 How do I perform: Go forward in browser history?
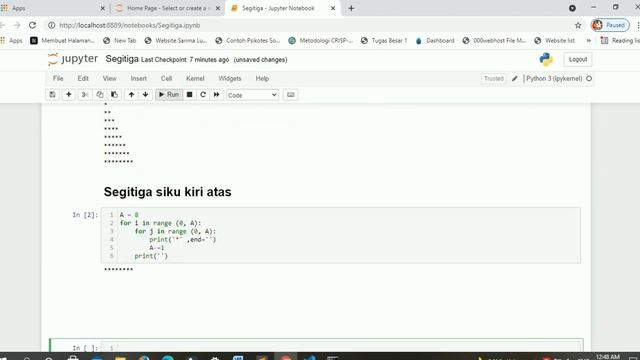pos(17,25)
